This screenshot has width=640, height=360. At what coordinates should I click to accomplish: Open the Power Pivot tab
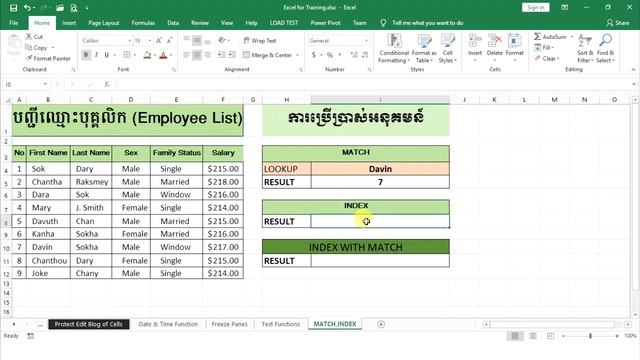[325, 23]
